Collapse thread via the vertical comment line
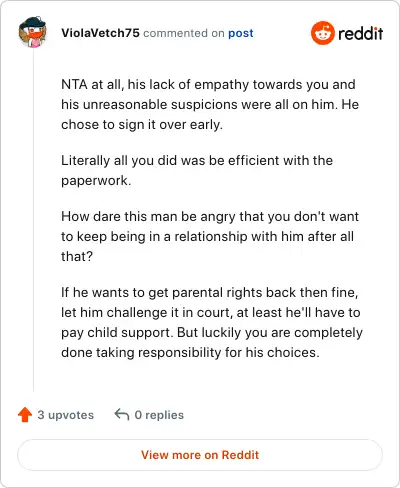The image size is (400, 488). click(x=33, y=220)
